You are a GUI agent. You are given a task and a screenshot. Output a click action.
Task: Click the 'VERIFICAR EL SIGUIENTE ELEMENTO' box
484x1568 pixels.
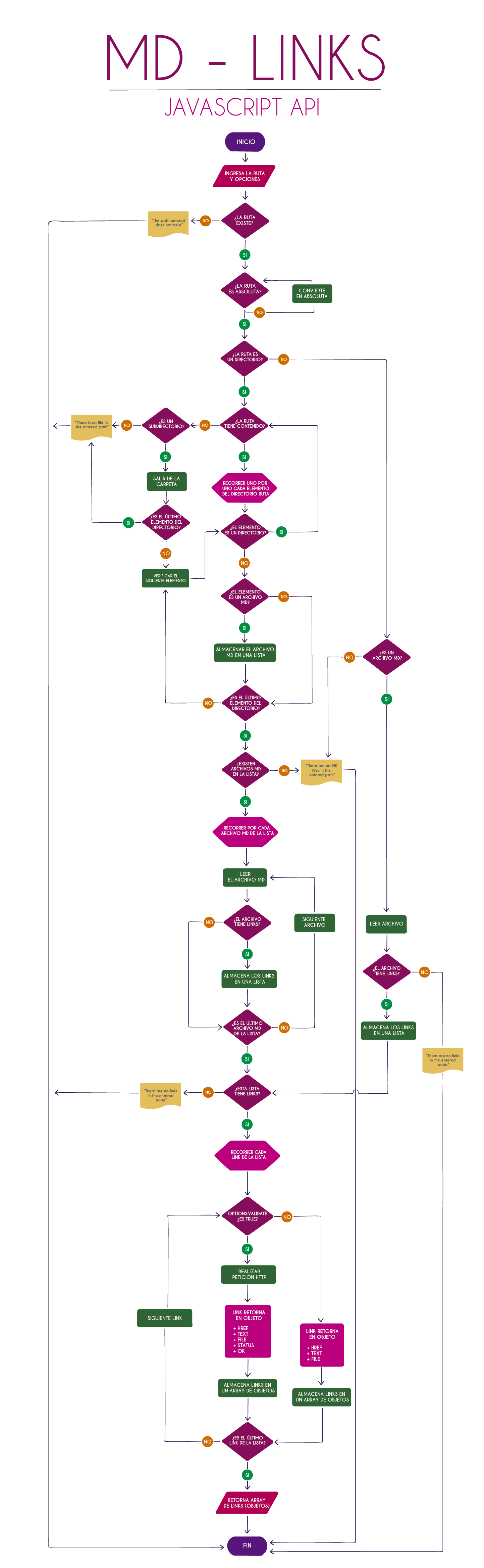click(x=165, y=578)
